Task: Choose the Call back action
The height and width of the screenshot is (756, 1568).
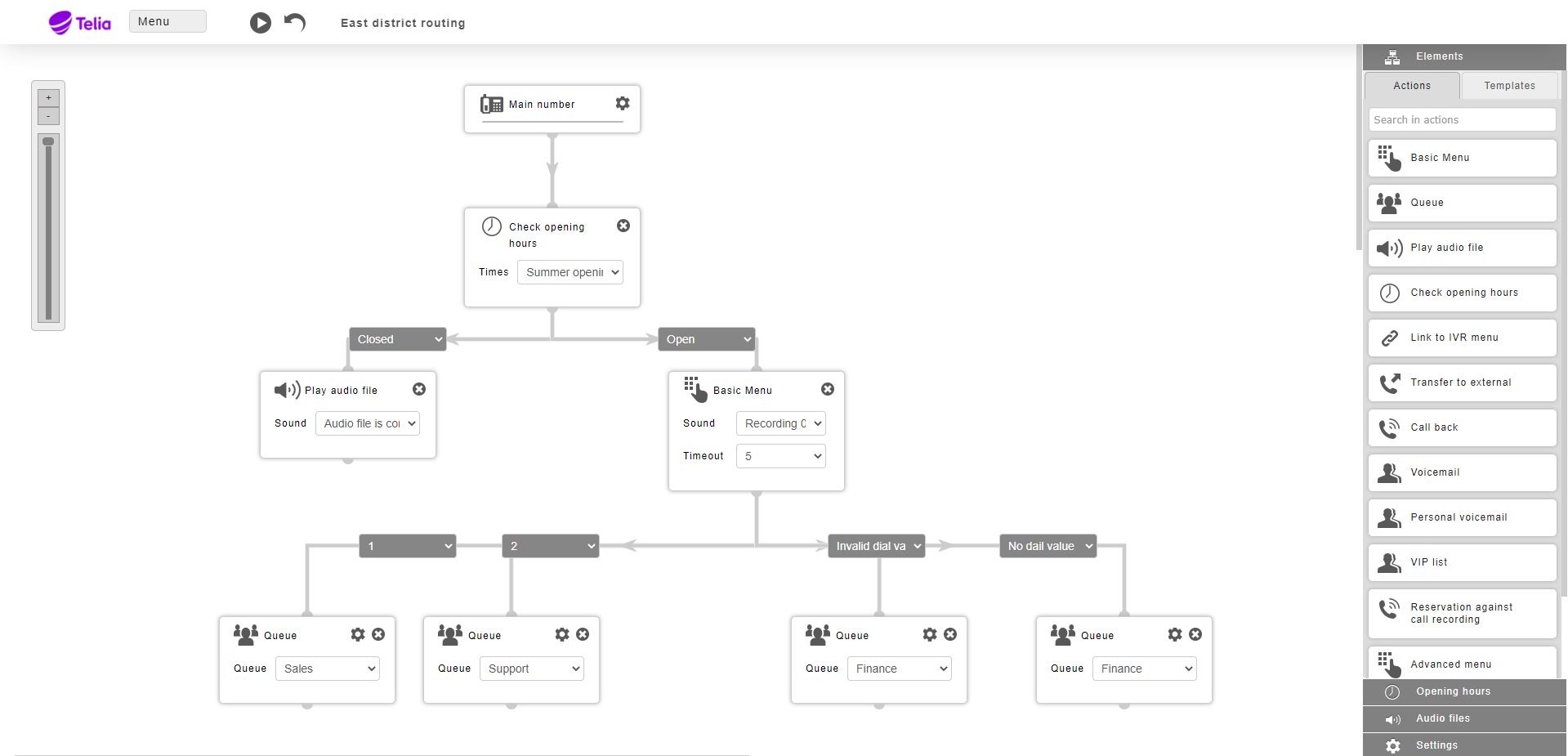Action: click(x=1462, y=427)
